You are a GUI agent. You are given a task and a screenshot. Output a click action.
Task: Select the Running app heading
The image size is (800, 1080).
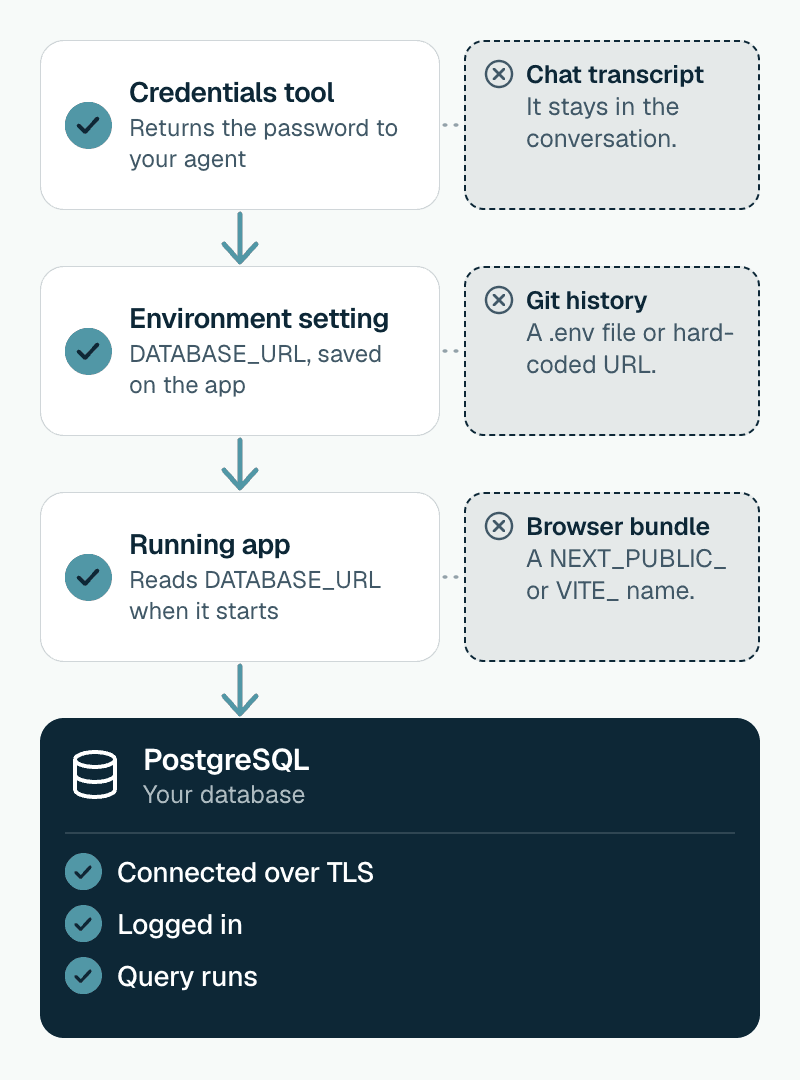tap(209, 545)
